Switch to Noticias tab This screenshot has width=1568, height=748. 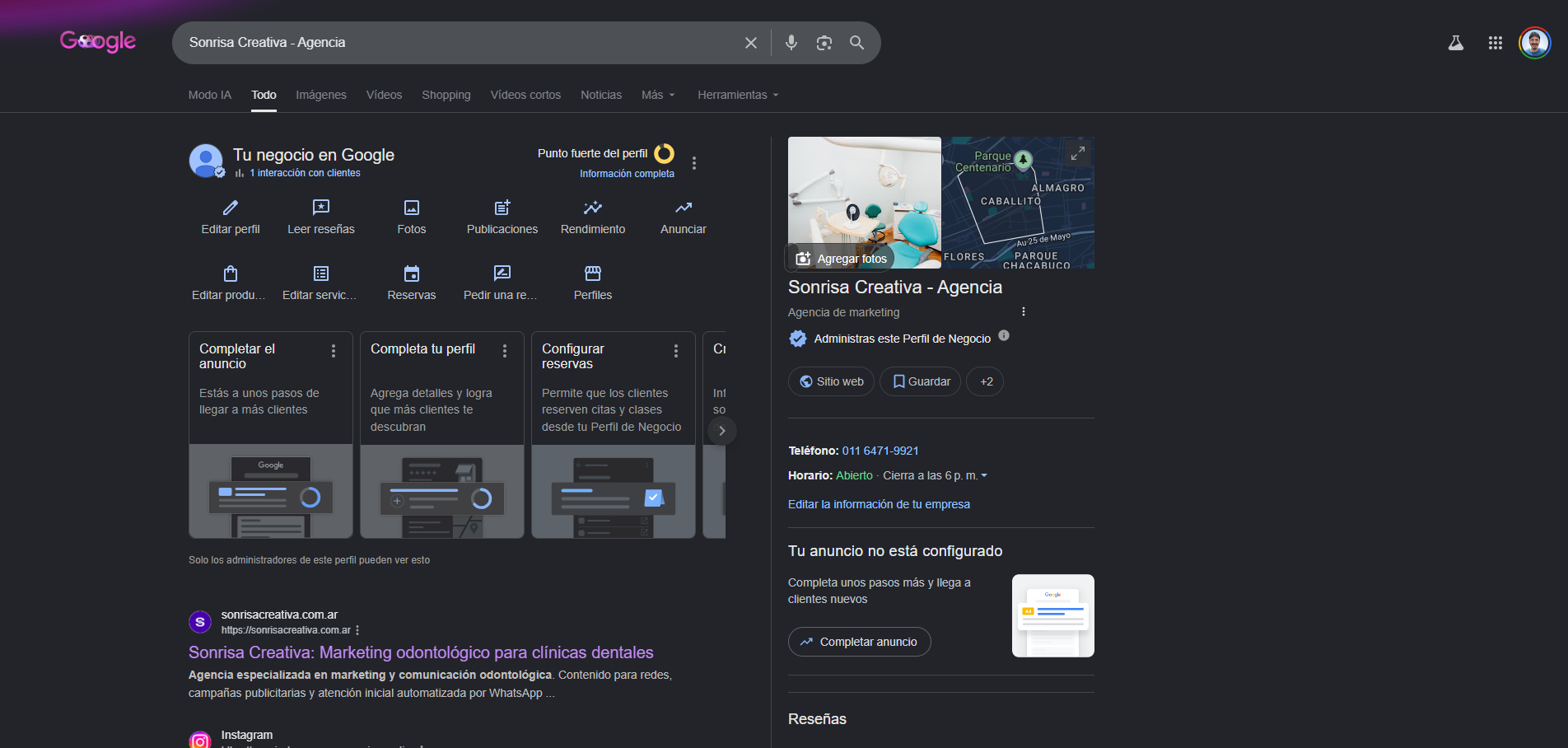point(601,95)
